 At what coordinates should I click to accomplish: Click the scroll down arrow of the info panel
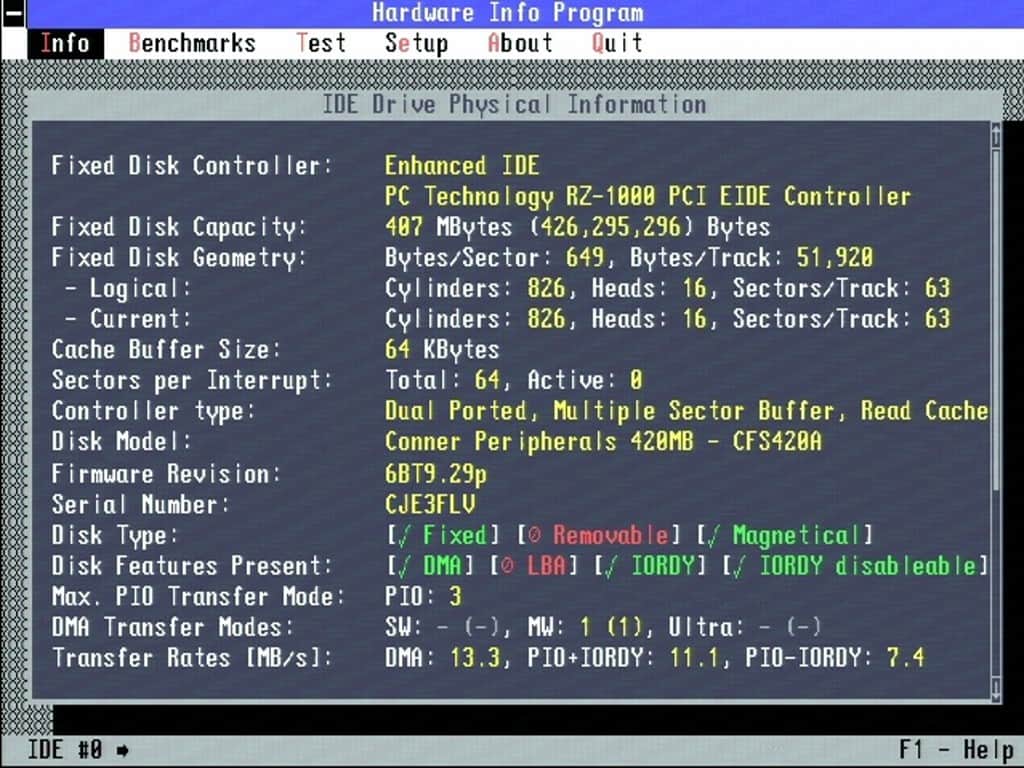[996, 688]
